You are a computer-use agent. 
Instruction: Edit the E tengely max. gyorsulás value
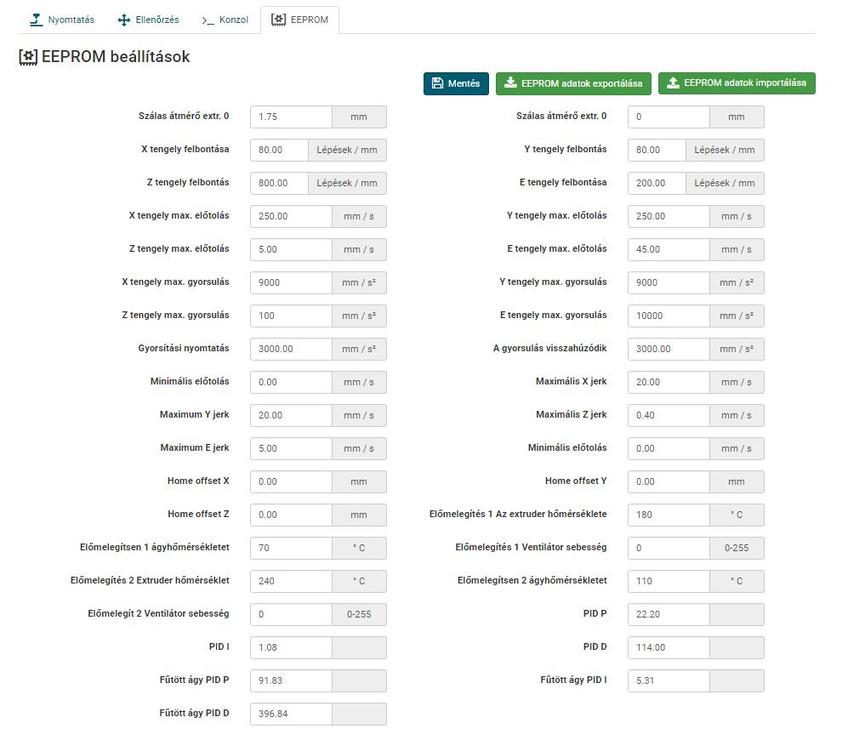(x=668, y=316)
